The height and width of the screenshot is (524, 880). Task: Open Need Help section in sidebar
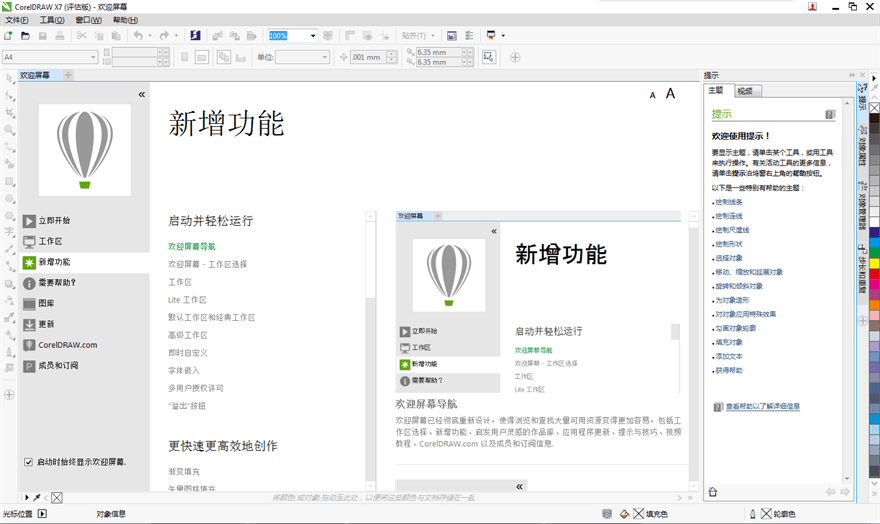click(49, 283)
